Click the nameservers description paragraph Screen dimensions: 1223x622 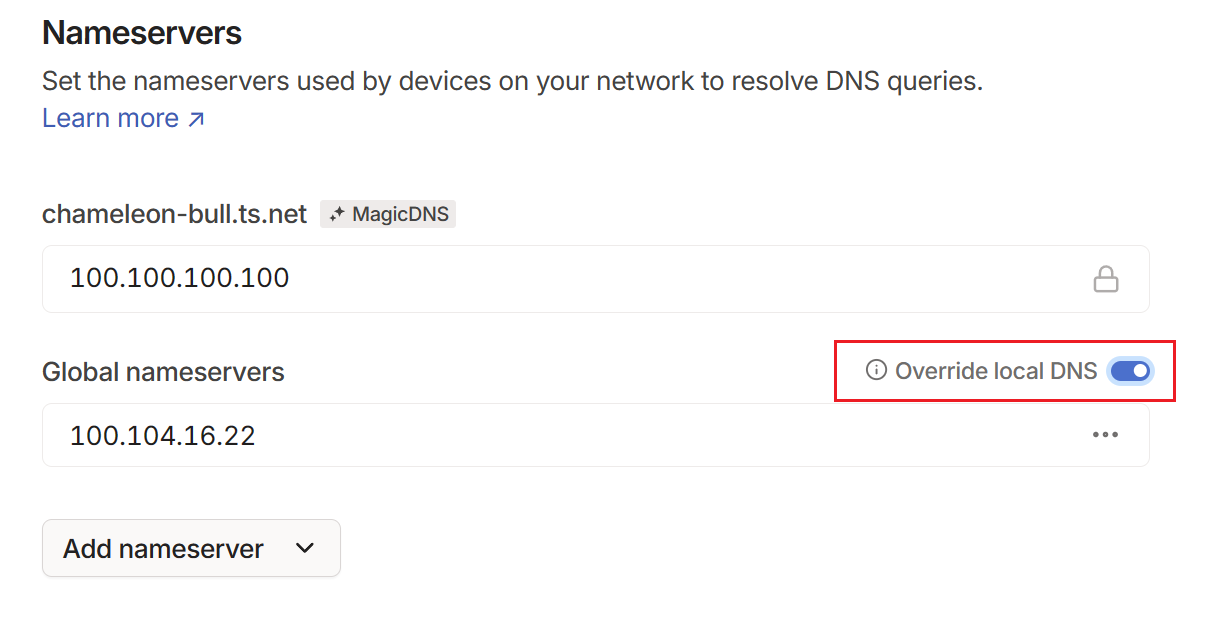(x=512, y=81)
